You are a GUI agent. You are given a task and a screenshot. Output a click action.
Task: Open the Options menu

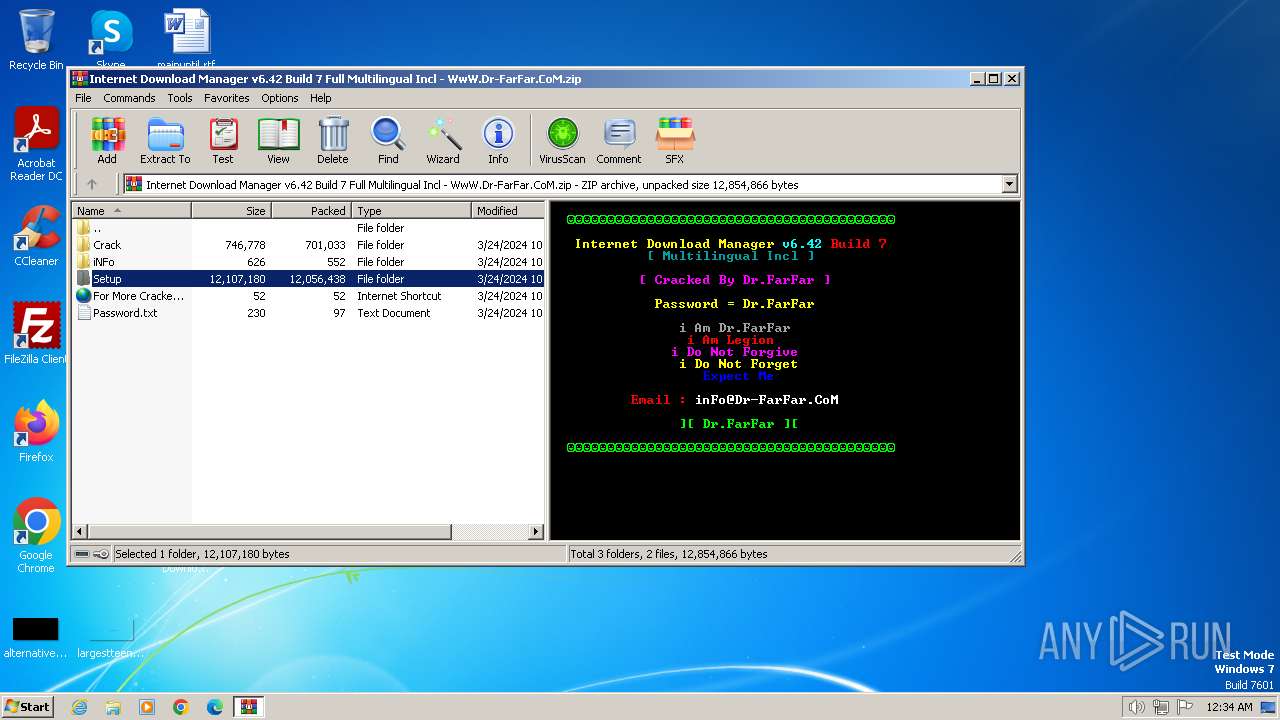280,98
